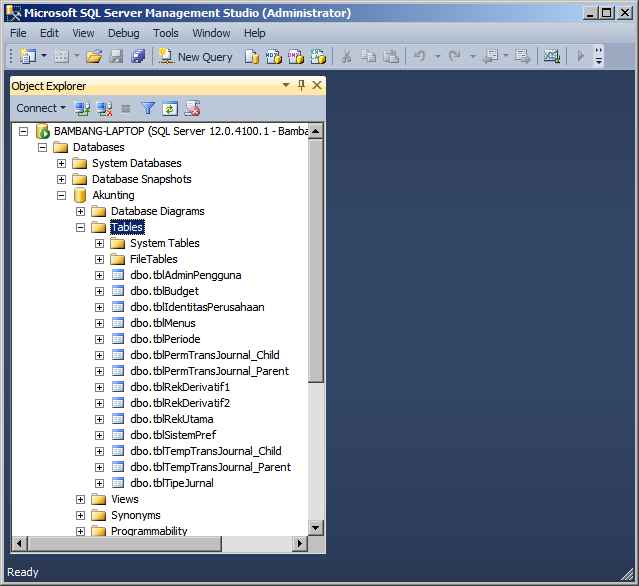This screenshot has height=586, width=639.
Task: Start a New Query
Action: click(196, 57)
